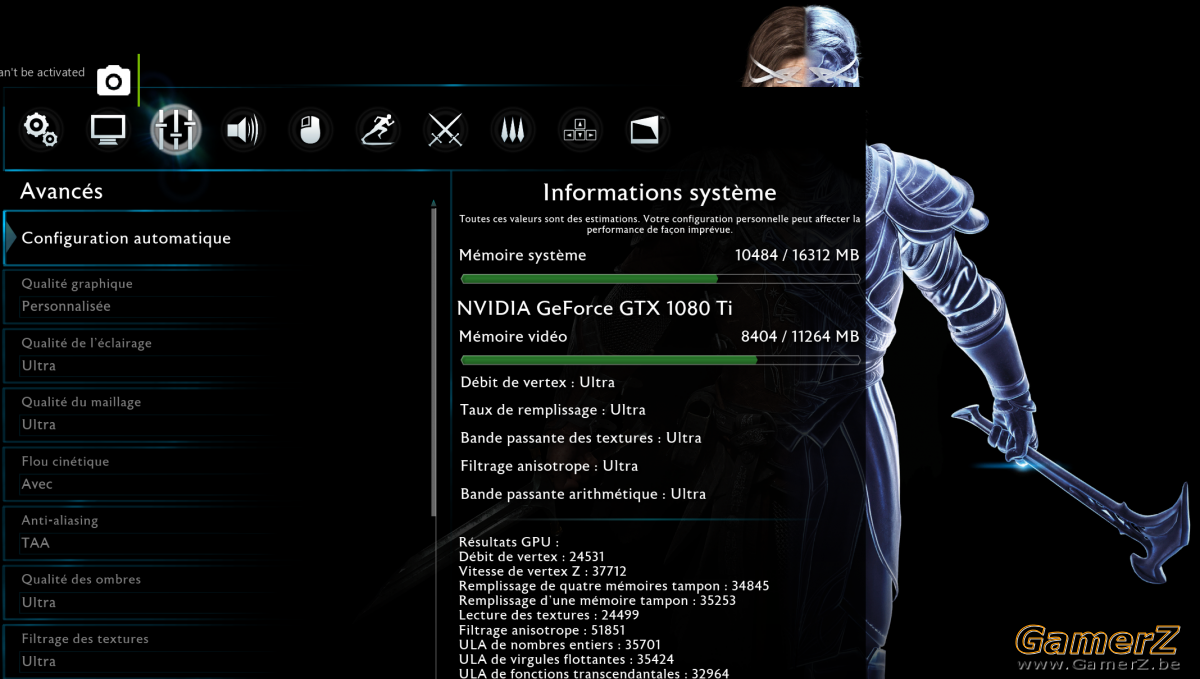This screenshot has width=1200, height=679.
Task: Click Vitesse de vertex Z : 37712
Action: tap(542, 572)
